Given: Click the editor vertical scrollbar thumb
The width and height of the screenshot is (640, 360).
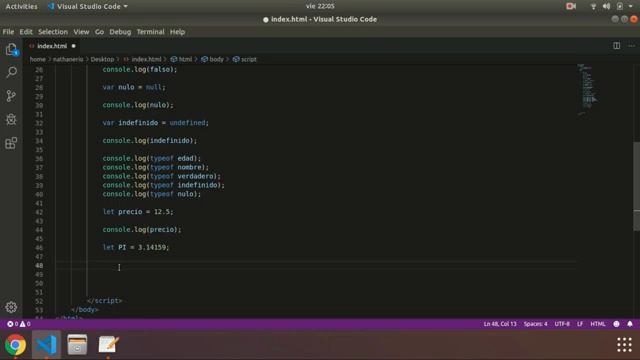Looking at the screenshot, I should [x=636, y=186].
